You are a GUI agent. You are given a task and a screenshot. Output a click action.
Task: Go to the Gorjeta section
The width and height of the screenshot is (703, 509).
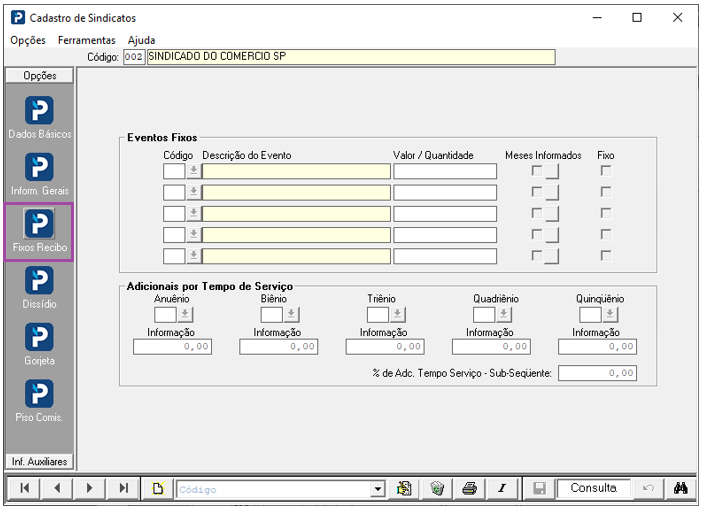tap(39, 344)
